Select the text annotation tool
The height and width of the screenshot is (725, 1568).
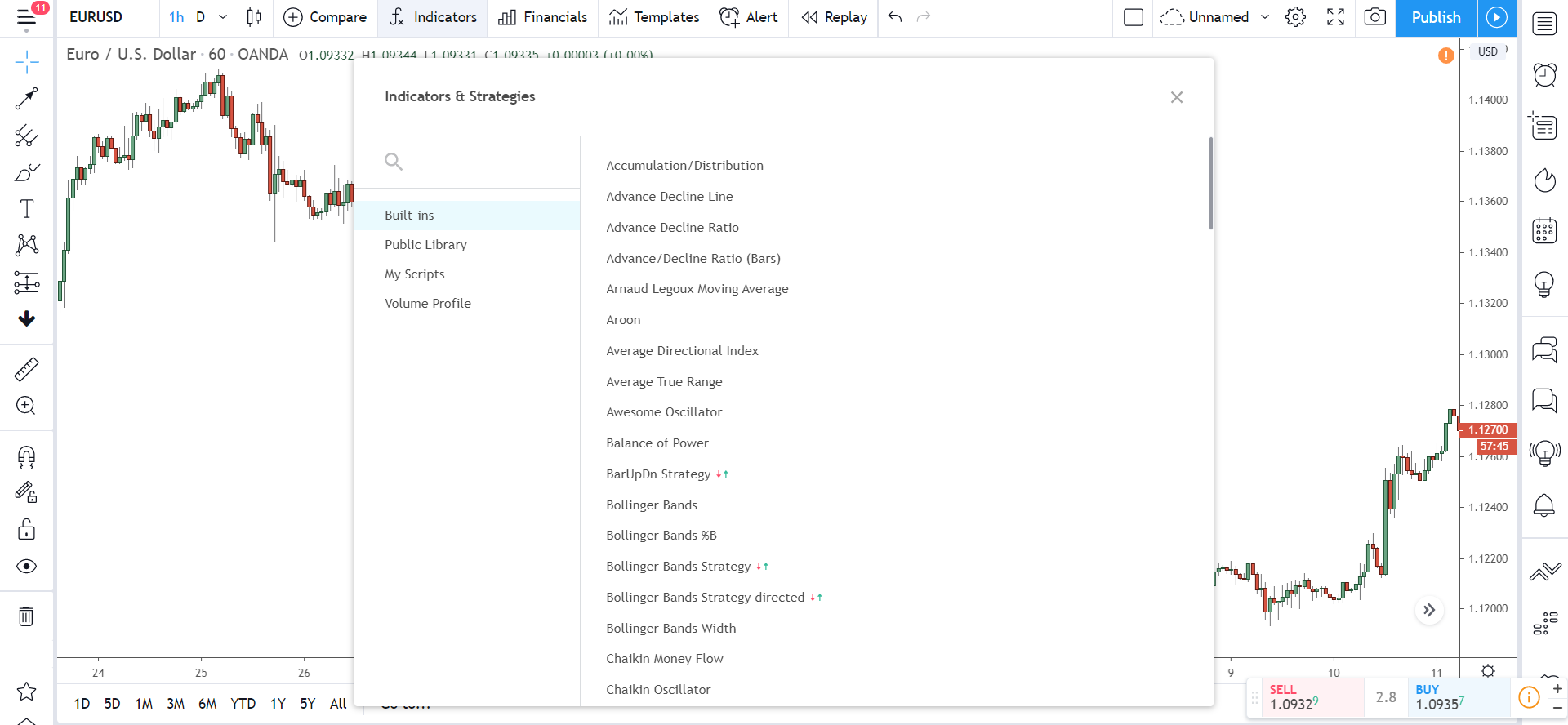pyautogui.click(x=26, y=209)
